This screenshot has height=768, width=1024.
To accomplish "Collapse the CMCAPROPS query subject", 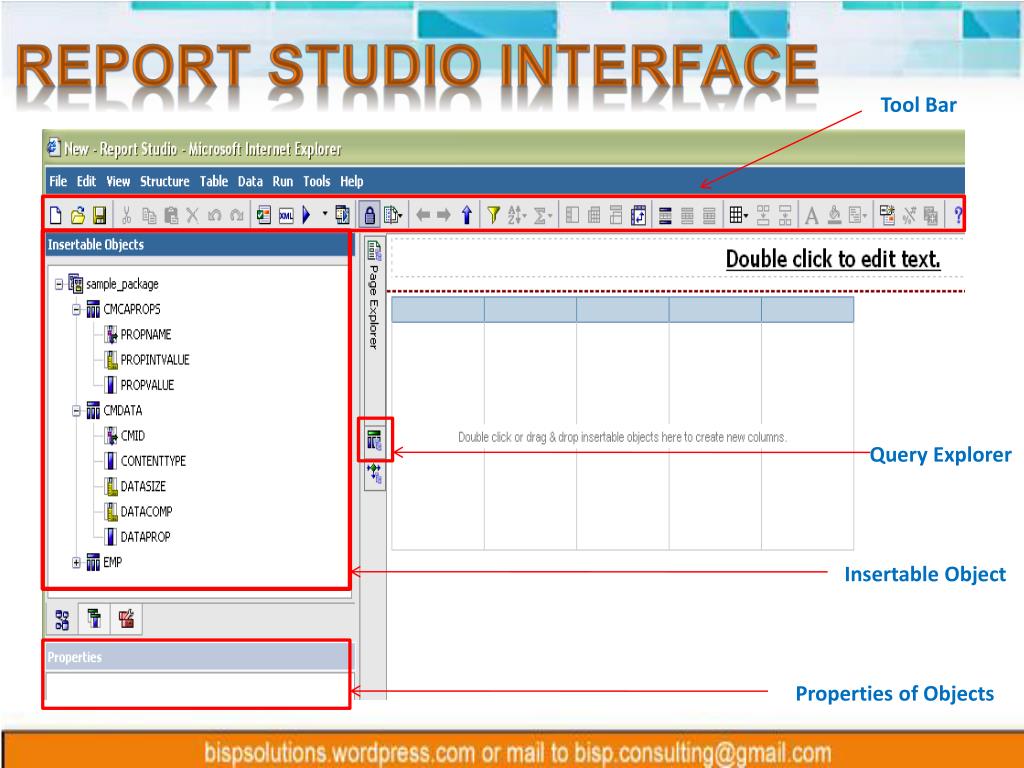I will 76,310.
